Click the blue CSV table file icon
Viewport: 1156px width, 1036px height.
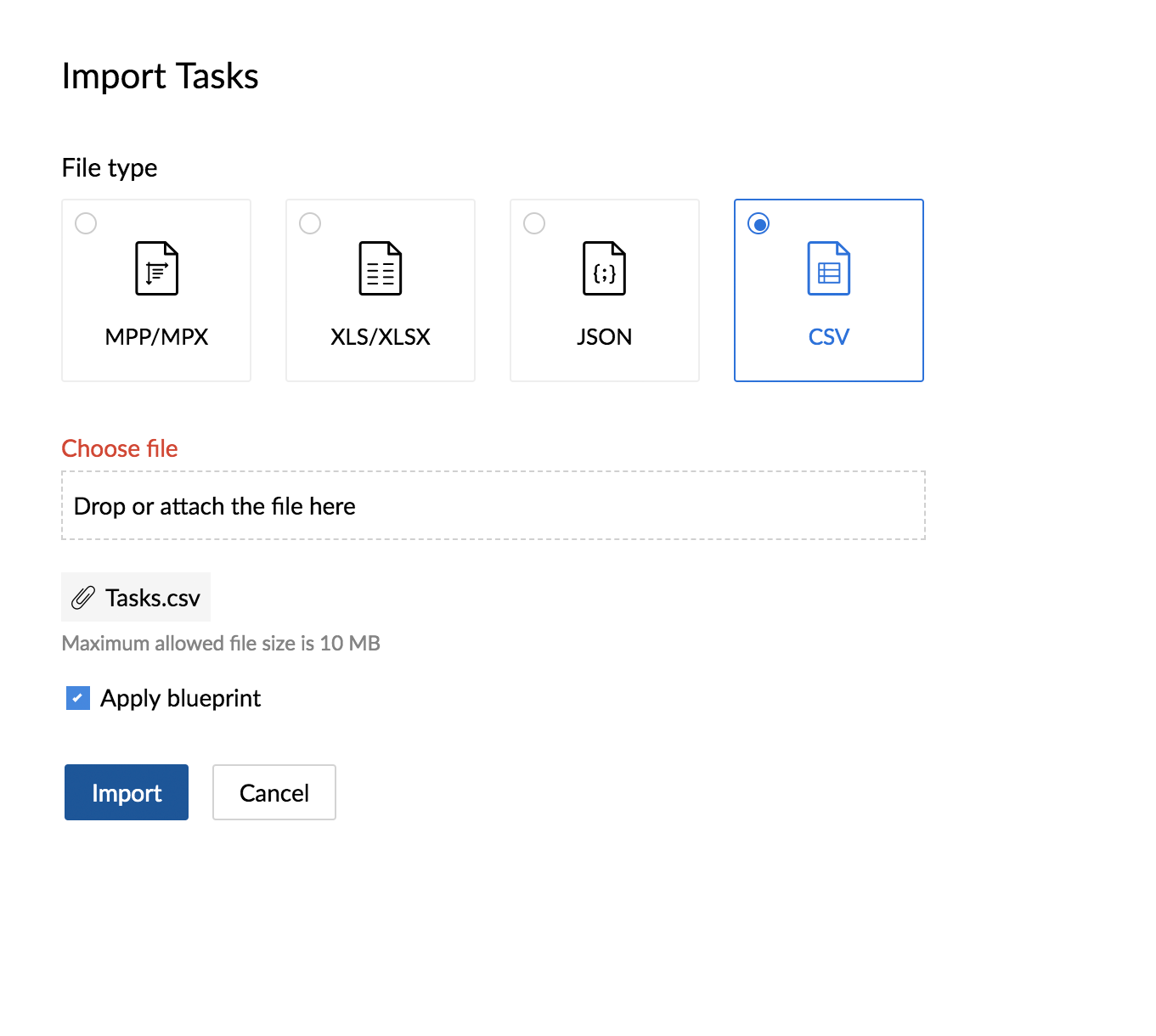click(828, 268)
